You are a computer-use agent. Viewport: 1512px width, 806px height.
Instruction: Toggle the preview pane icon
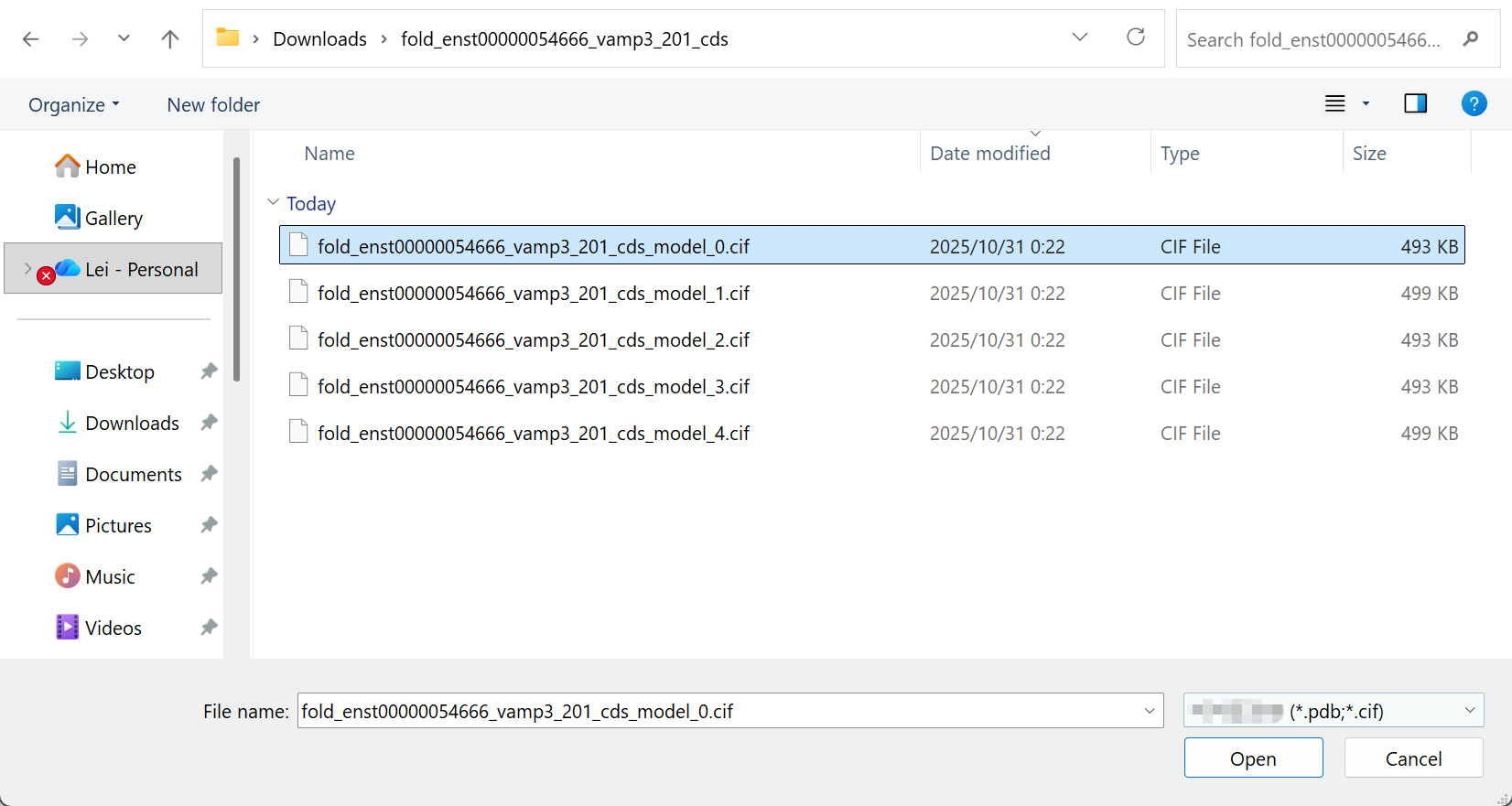(1415, 103)
